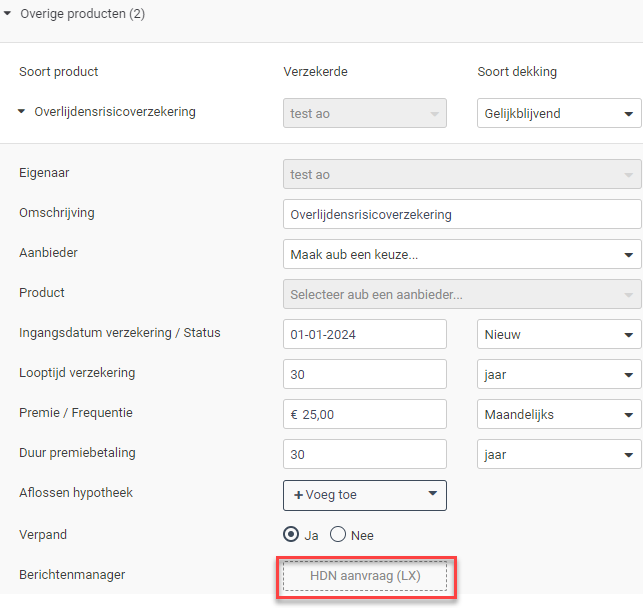Collapse the Overige producten (2) section
Image resolution: width=643 pixels, height=608 pixels.
(7, 14)
